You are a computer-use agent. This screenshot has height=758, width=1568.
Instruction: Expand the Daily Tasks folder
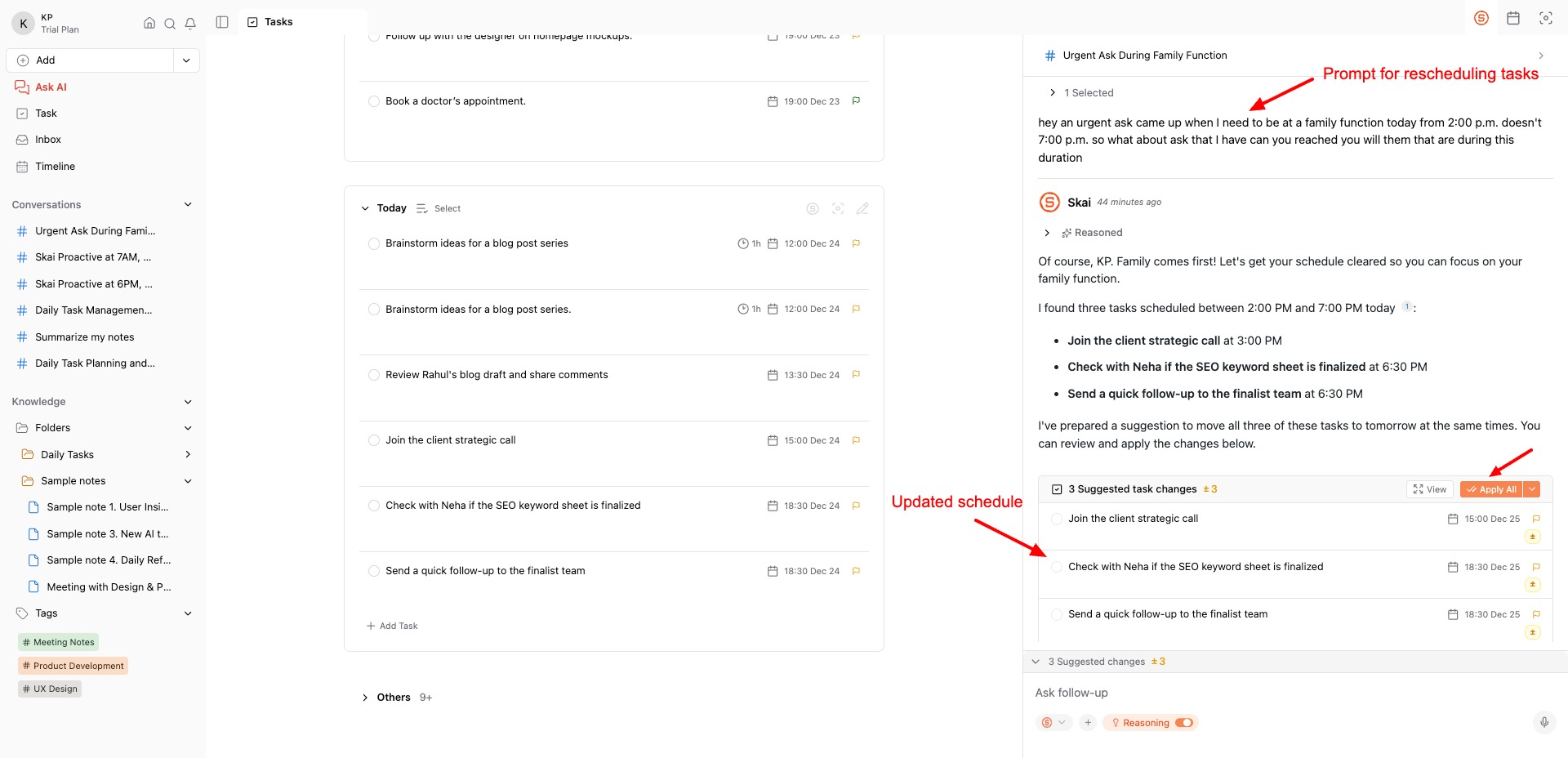188,455
